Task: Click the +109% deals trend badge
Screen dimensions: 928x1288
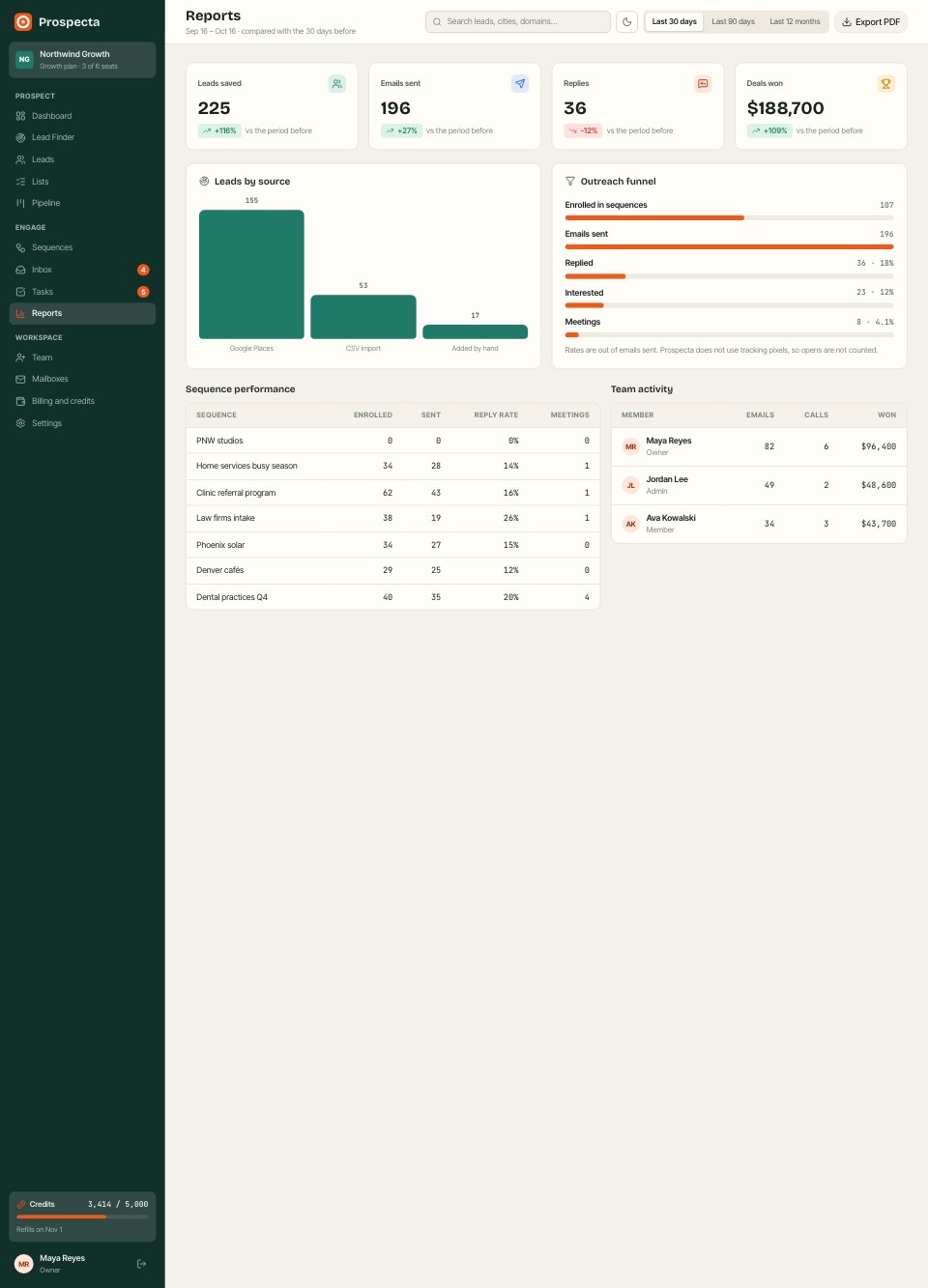Action: pyautogui.click(x=769, y=130)
